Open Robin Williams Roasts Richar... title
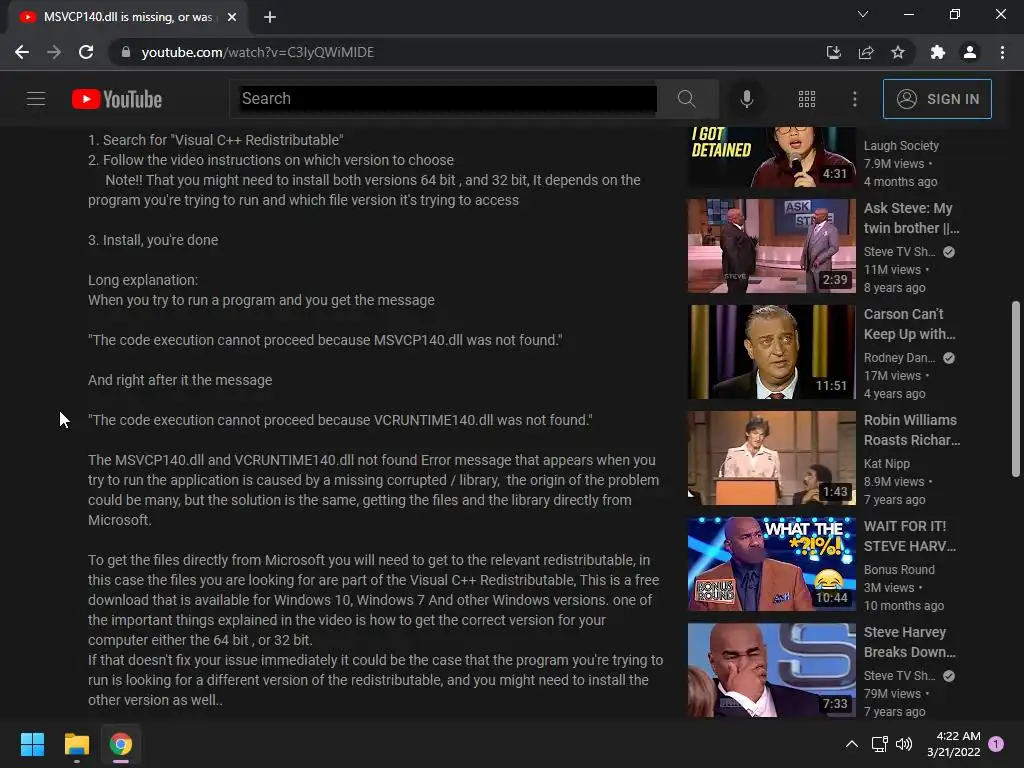This screenshot has height=768, width=1024. (912, 430)
